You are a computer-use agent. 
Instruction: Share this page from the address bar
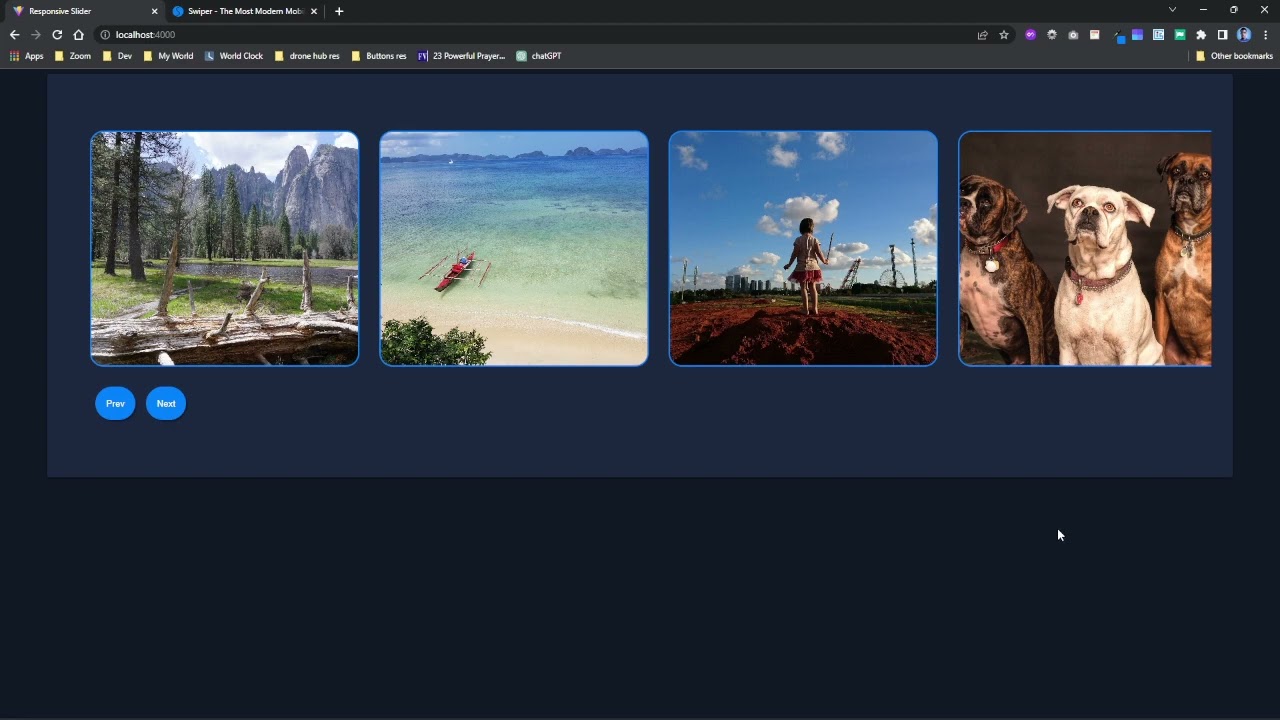982,35
